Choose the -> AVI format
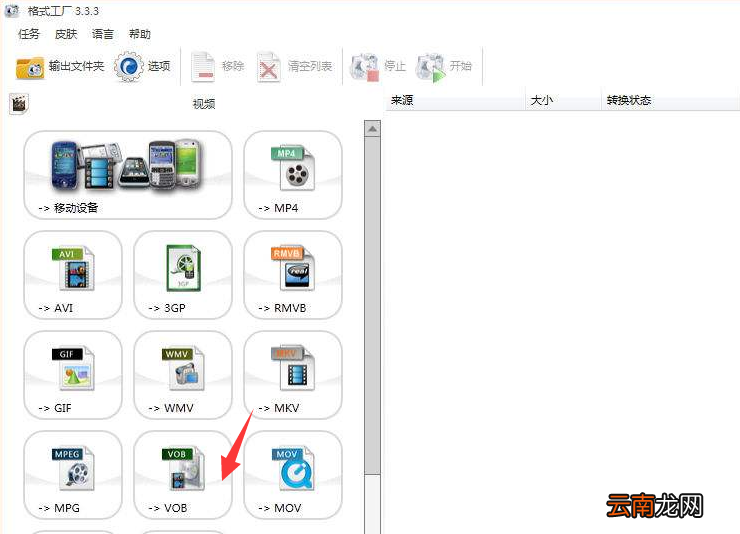The image size is (740, 534). pos(73,275)
